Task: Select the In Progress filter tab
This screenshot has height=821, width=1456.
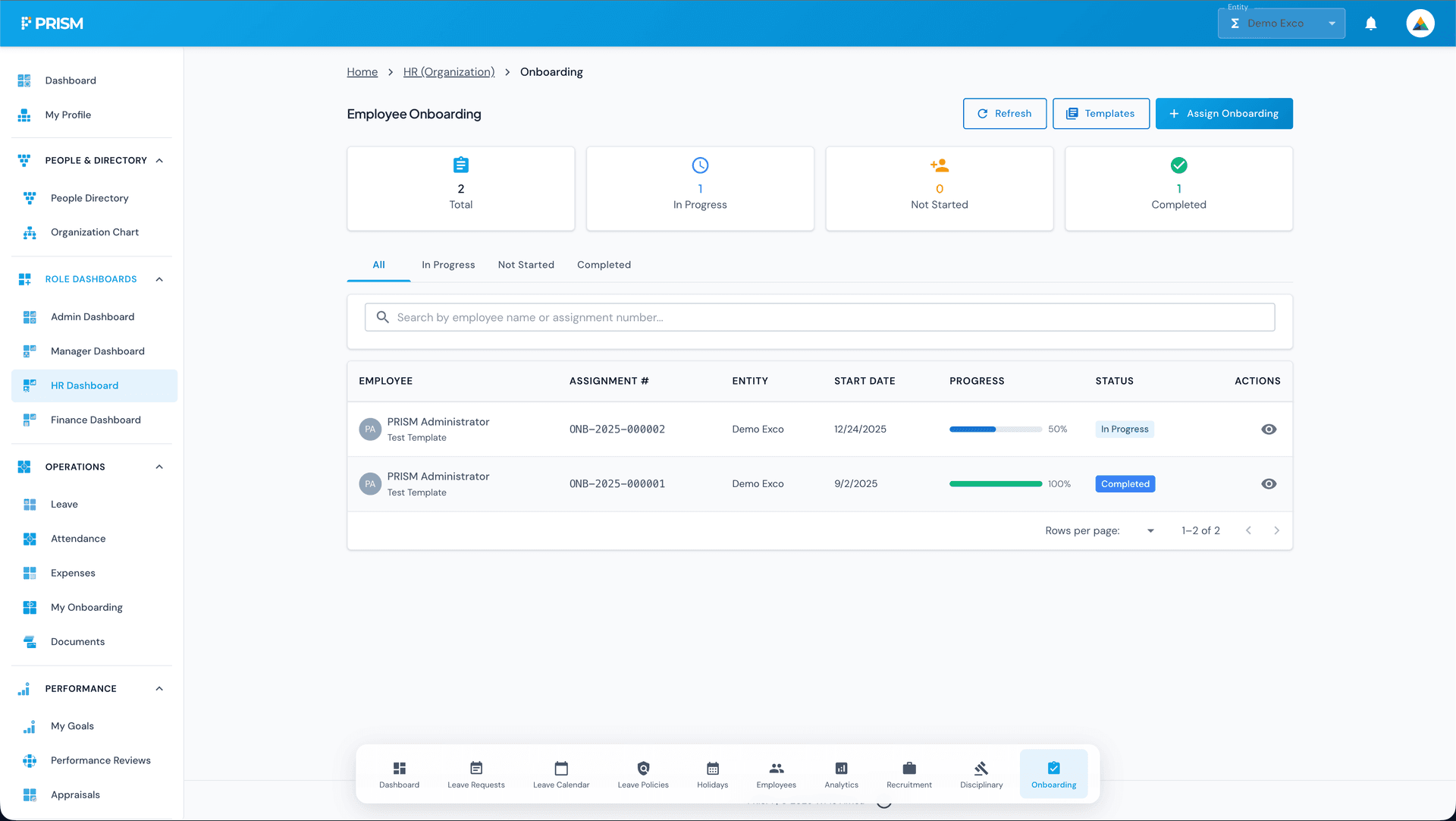Action: tap(447, 264)
